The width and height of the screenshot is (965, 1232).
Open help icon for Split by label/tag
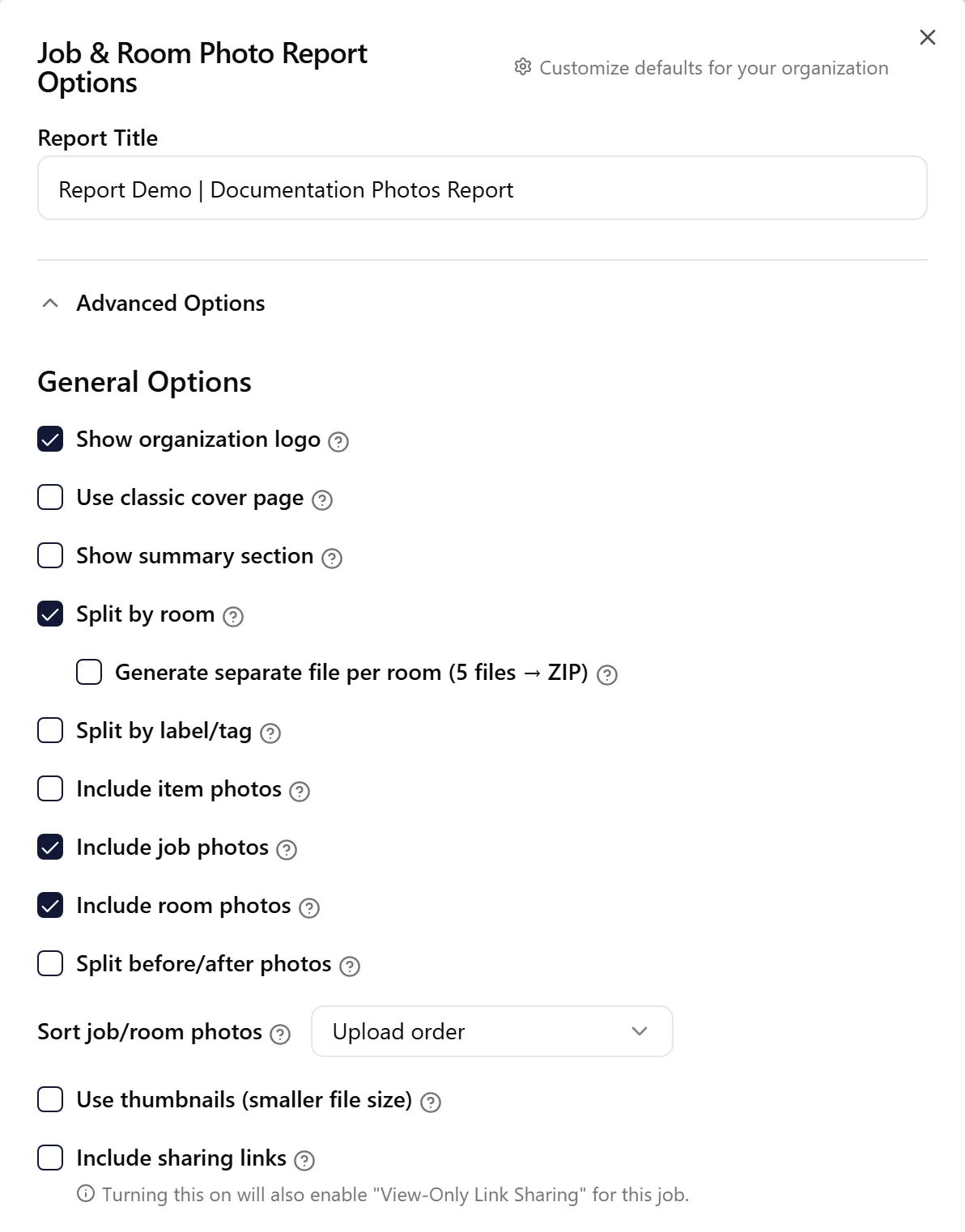tap(270, 733)
